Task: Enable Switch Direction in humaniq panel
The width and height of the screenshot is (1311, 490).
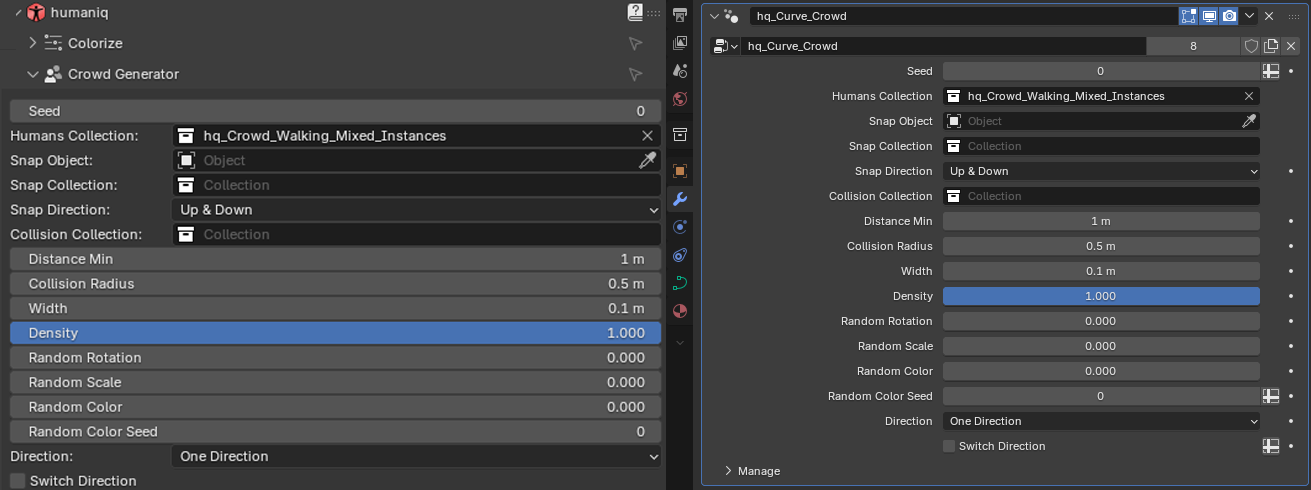Action: (x=18, y=481)
